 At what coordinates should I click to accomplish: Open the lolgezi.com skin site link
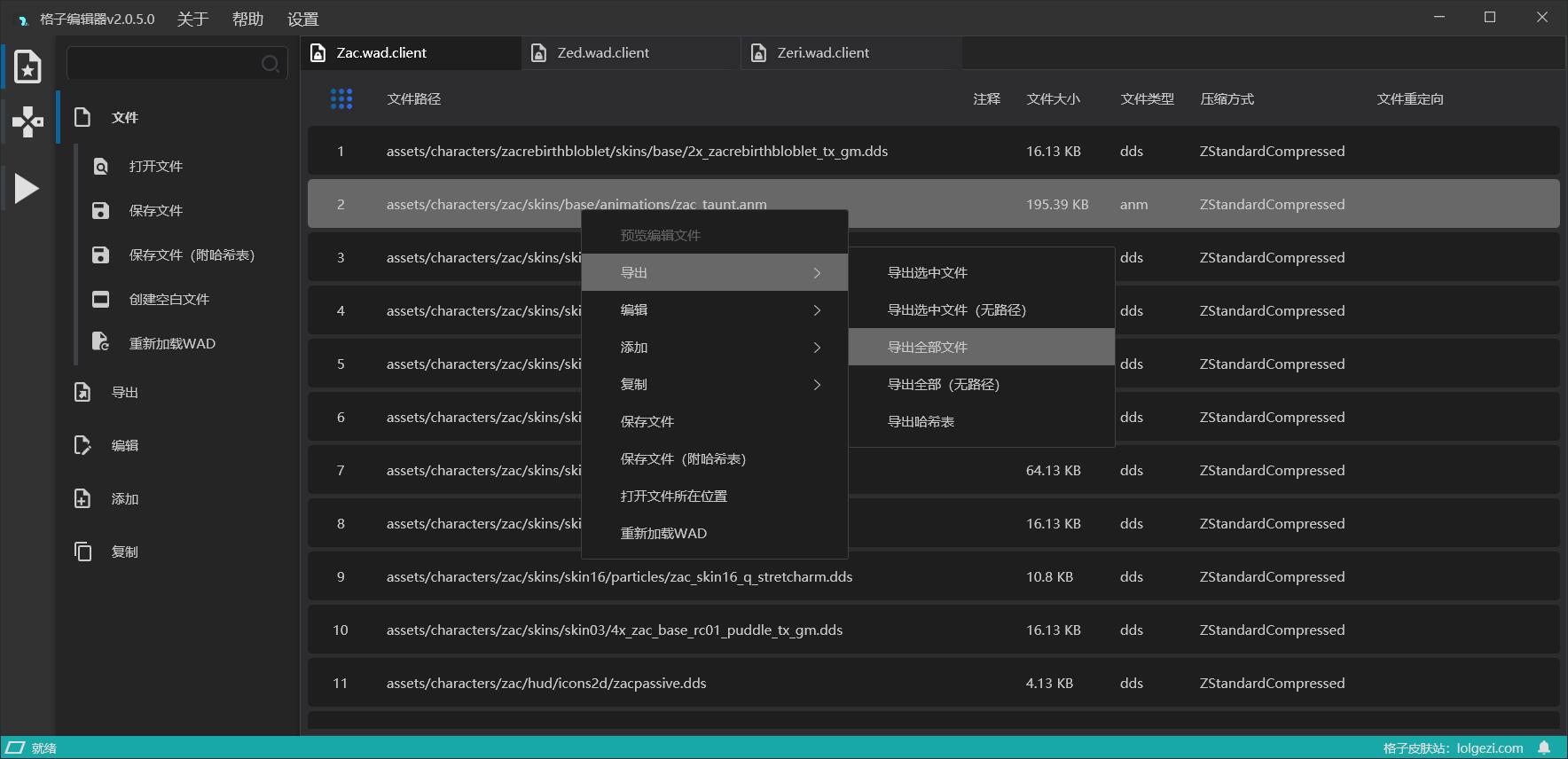pos(1489,747)
